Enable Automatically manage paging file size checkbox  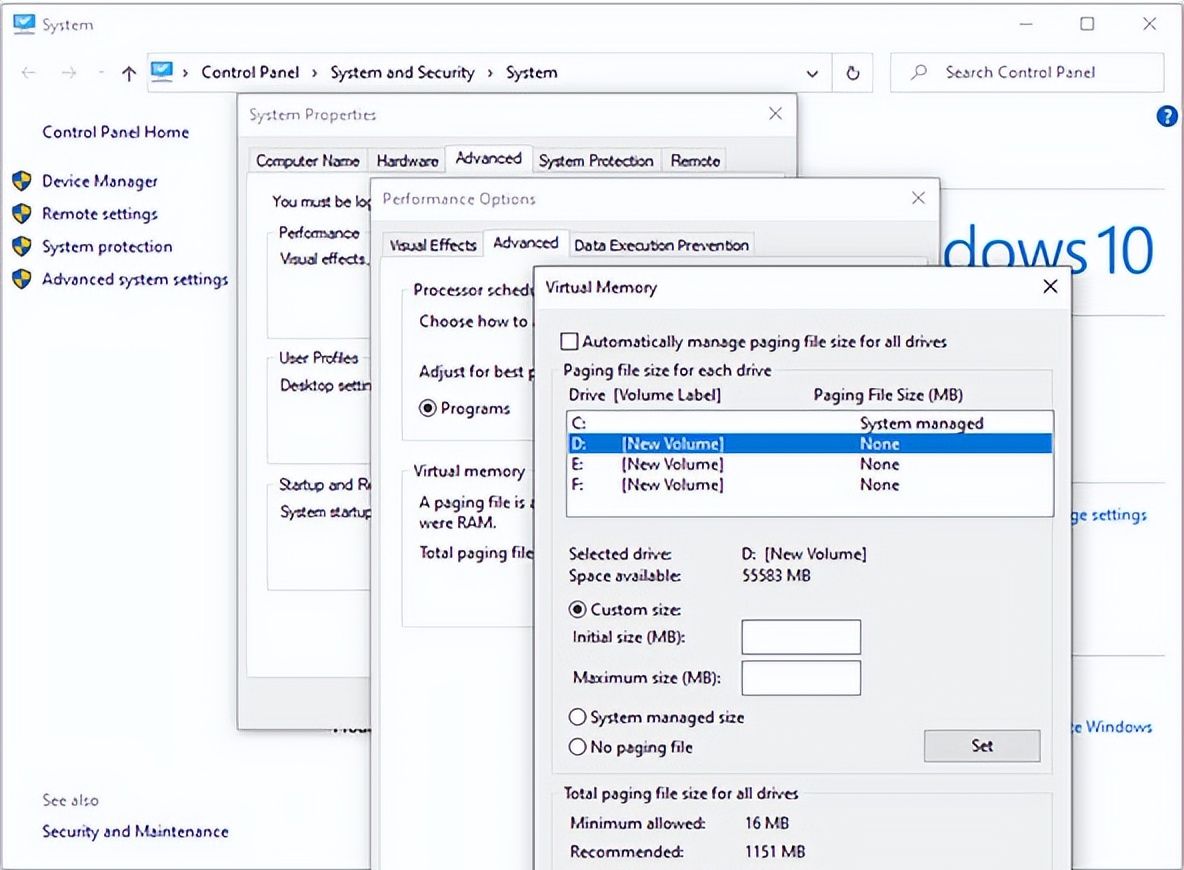(x=569, y=342)
